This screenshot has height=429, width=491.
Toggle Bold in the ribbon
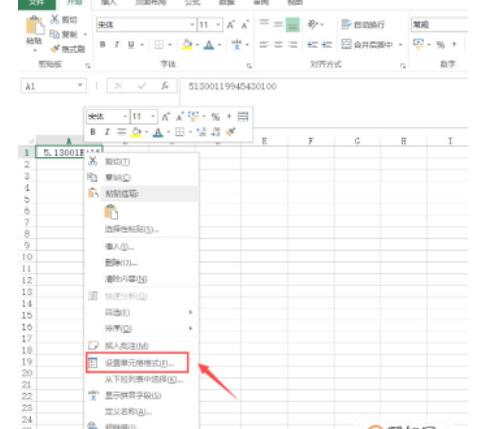pyautogui.click(x=103, y=44)
